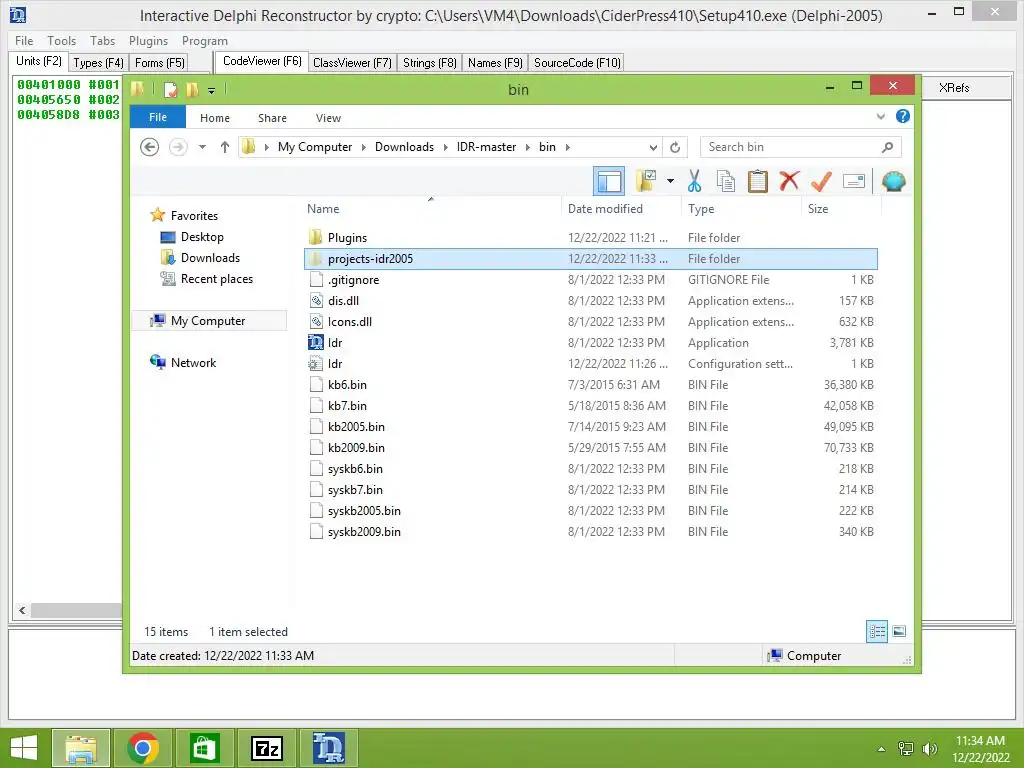Click the blue shell icon in toolbar
1024x768 pixels.
click(893, 181)
